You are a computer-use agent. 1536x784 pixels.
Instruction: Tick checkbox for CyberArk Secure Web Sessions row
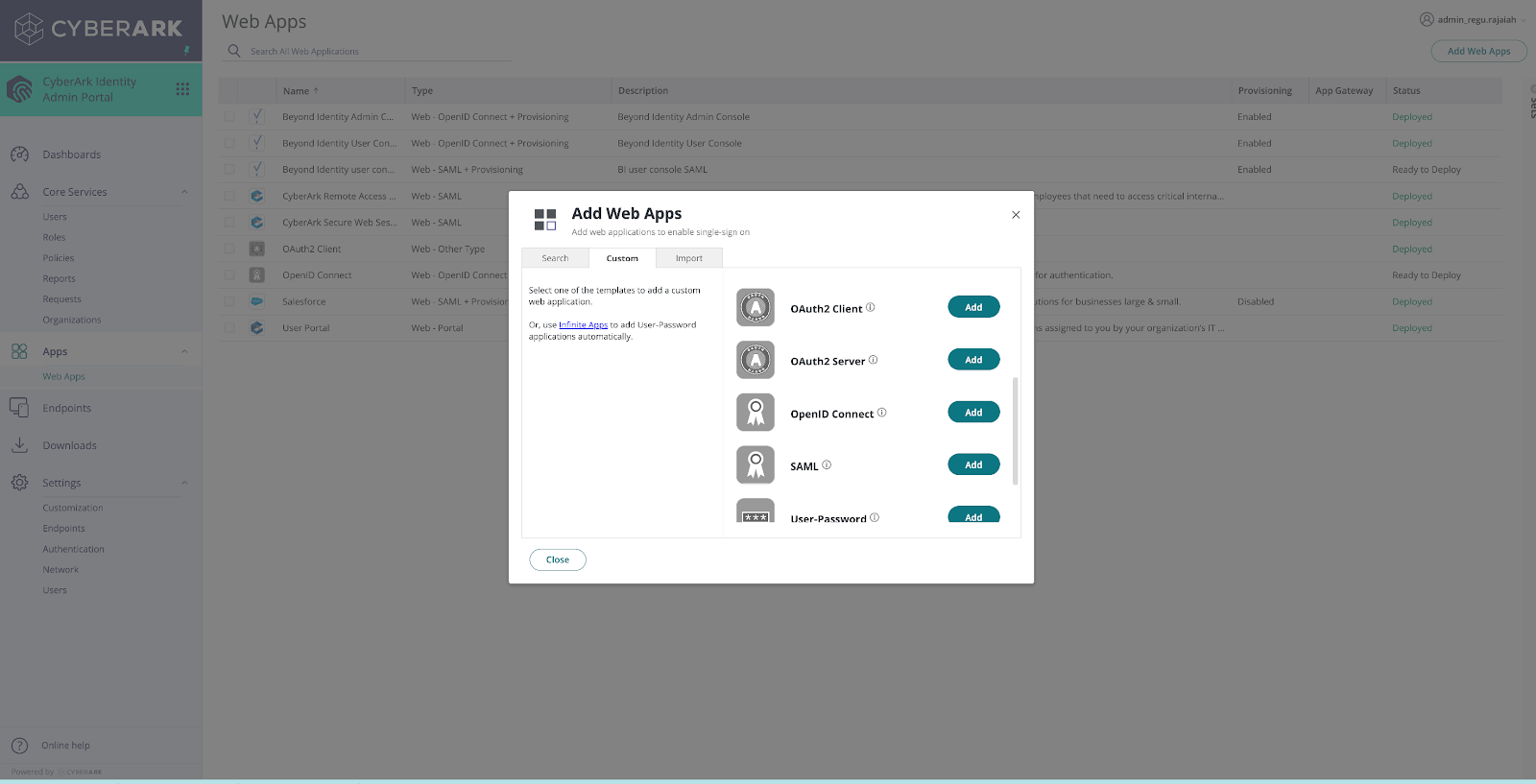tap(229, 223)
